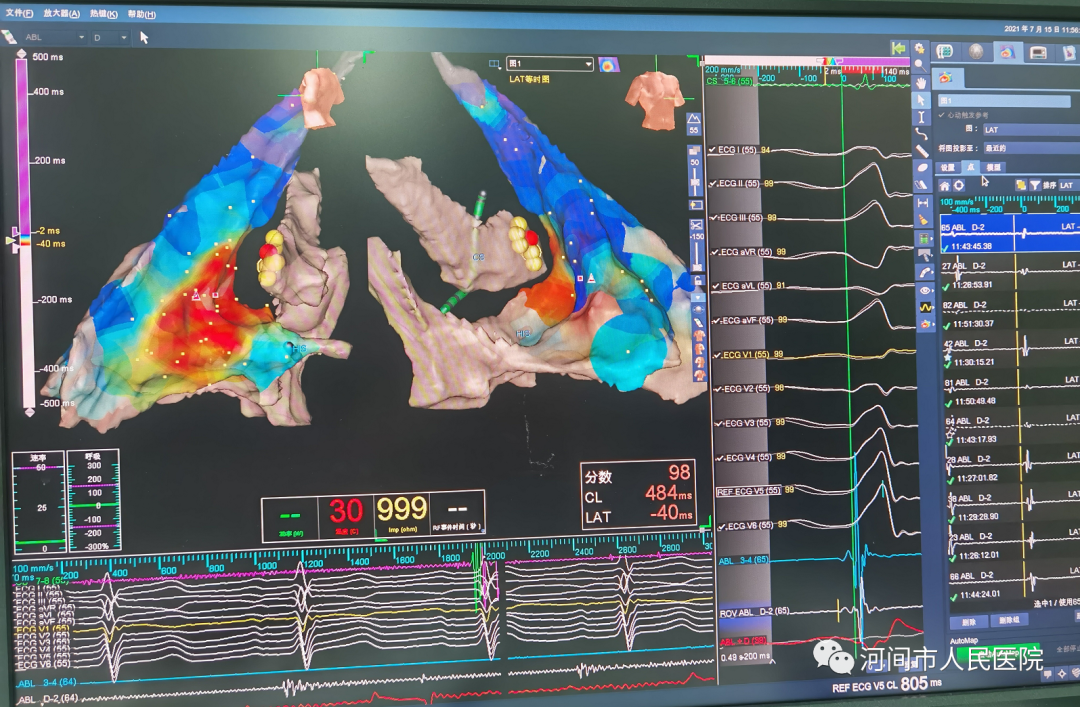Open the ABL catheter dropdown

tap(55, 37)
